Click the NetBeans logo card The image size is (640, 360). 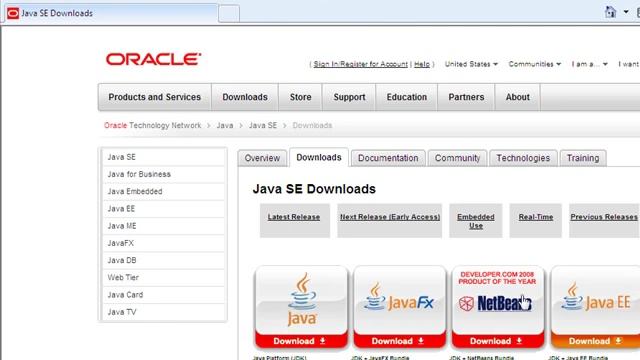[x=498, y=300]
